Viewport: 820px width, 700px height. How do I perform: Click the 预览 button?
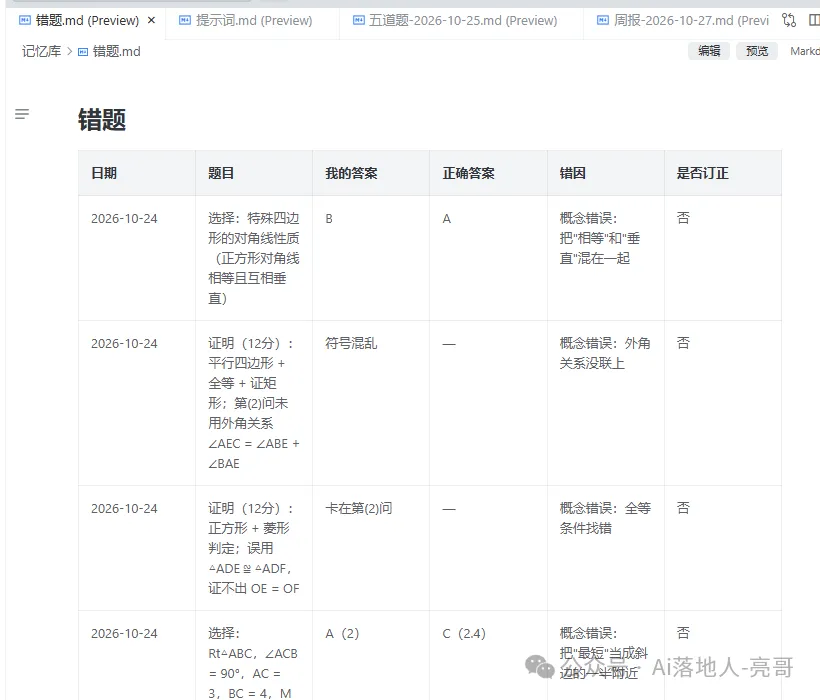click(x=757, y=51)
